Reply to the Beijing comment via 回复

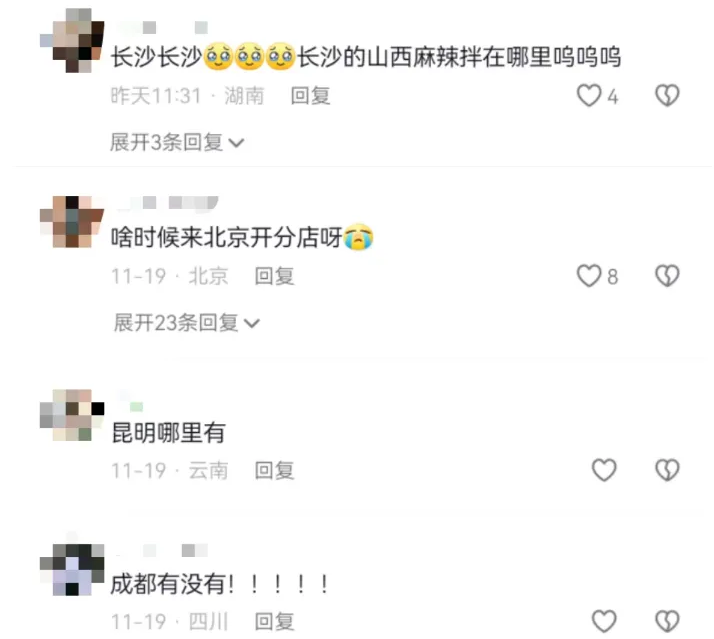pos(275,276)
